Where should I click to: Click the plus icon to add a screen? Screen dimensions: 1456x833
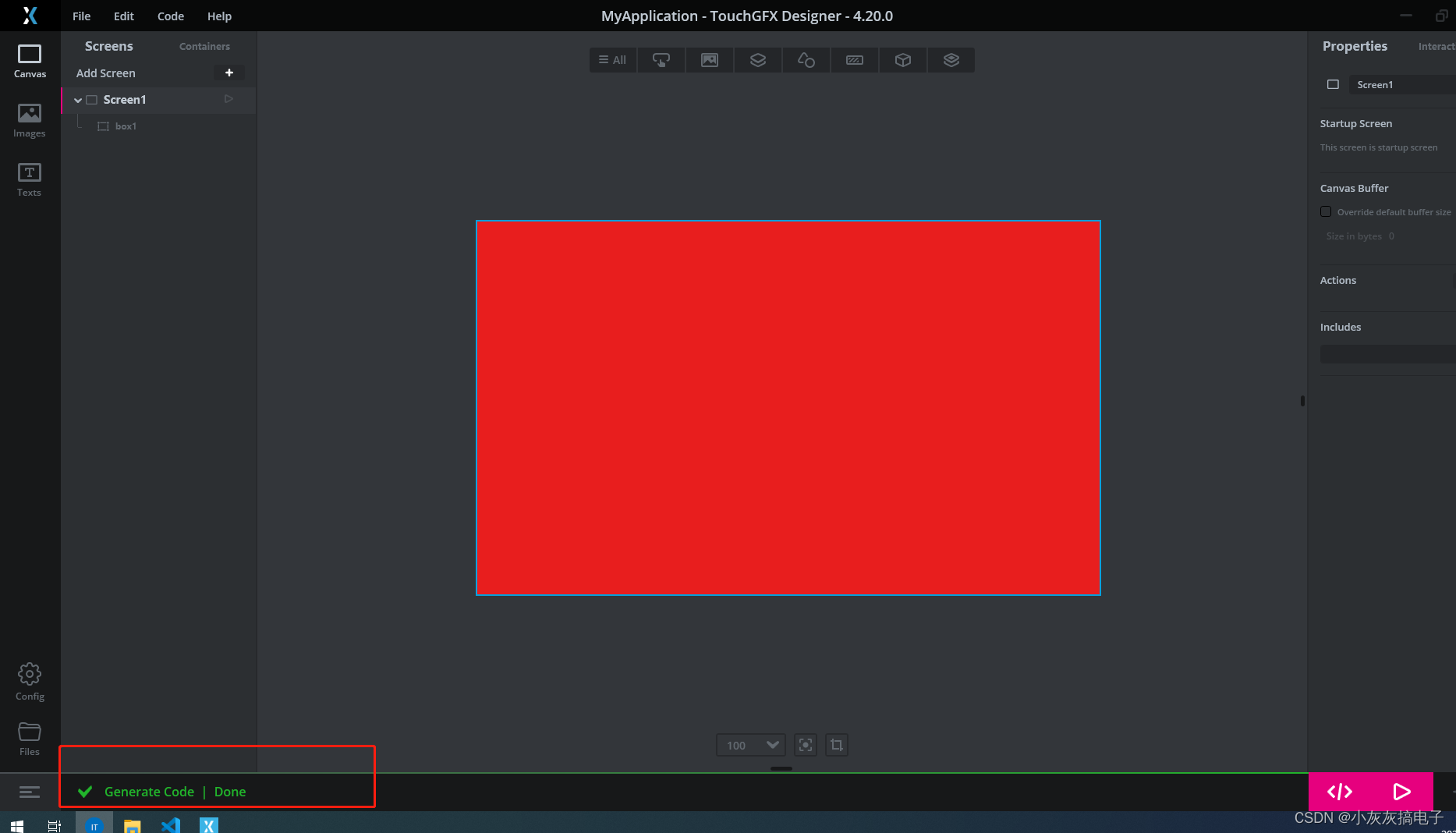229,73
